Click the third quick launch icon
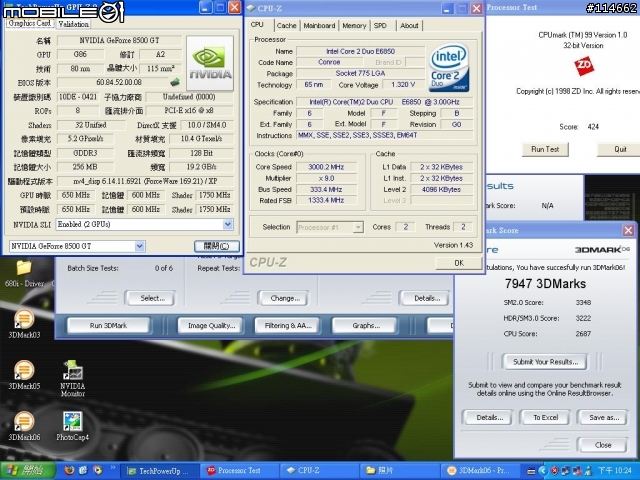Viewport: 640px width, 480px height. coord(98,470)
